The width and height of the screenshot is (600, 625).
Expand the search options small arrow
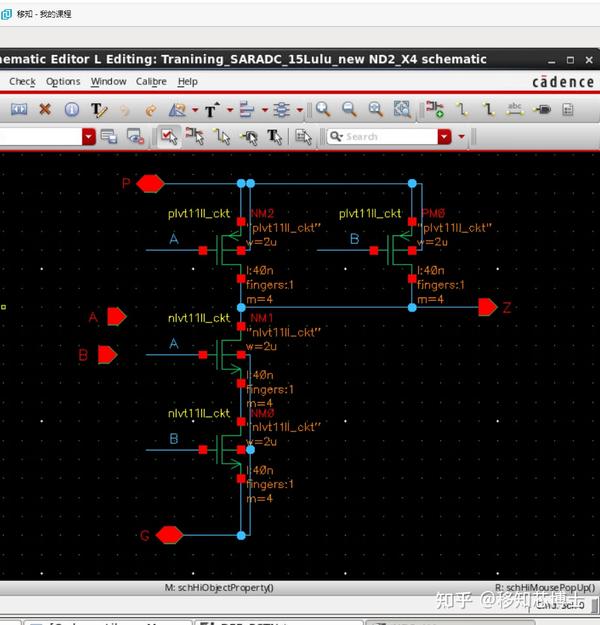tap(462, 137)
